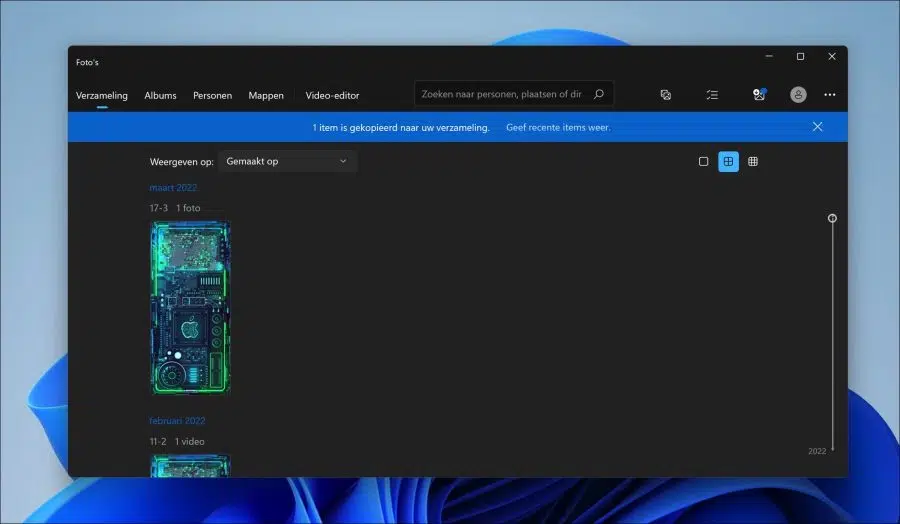
Task: Focus the 'Zoeken naar personen' search field
Action: tap(514, 94)
